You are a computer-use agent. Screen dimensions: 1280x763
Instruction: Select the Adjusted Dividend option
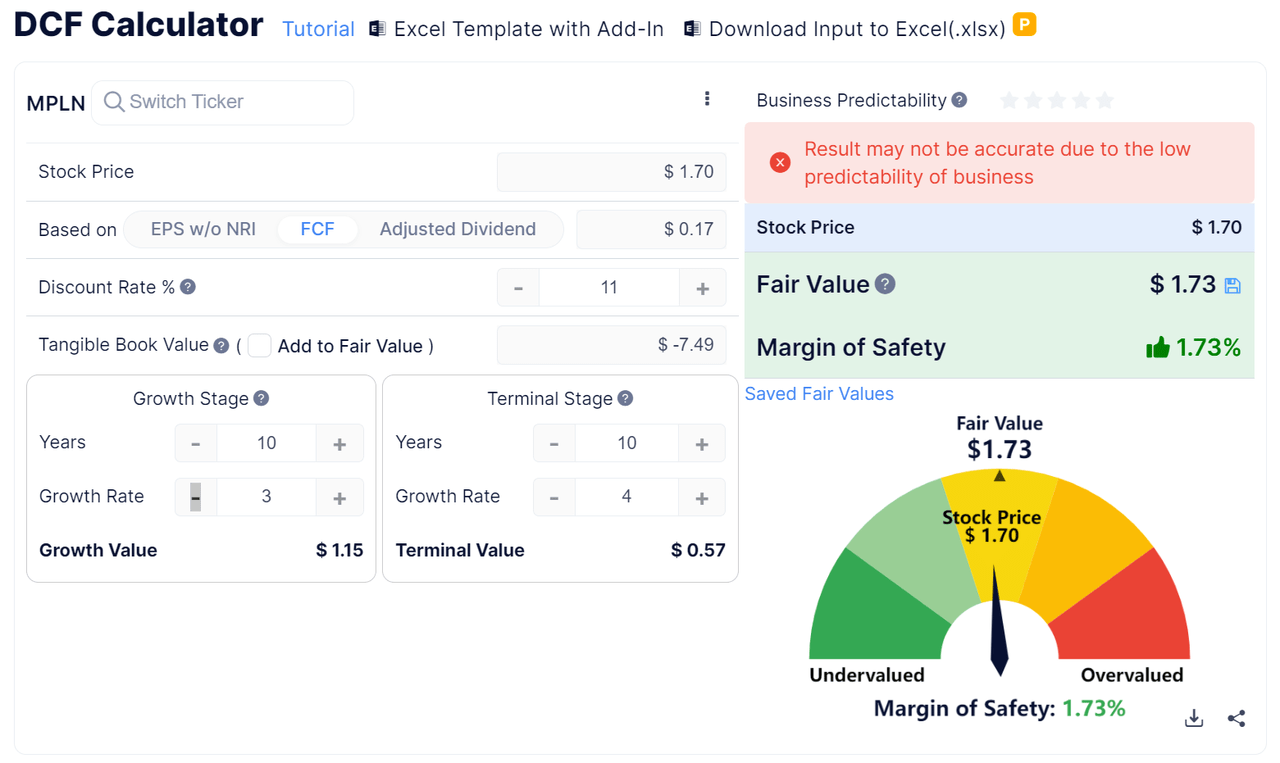pos(457,229)
